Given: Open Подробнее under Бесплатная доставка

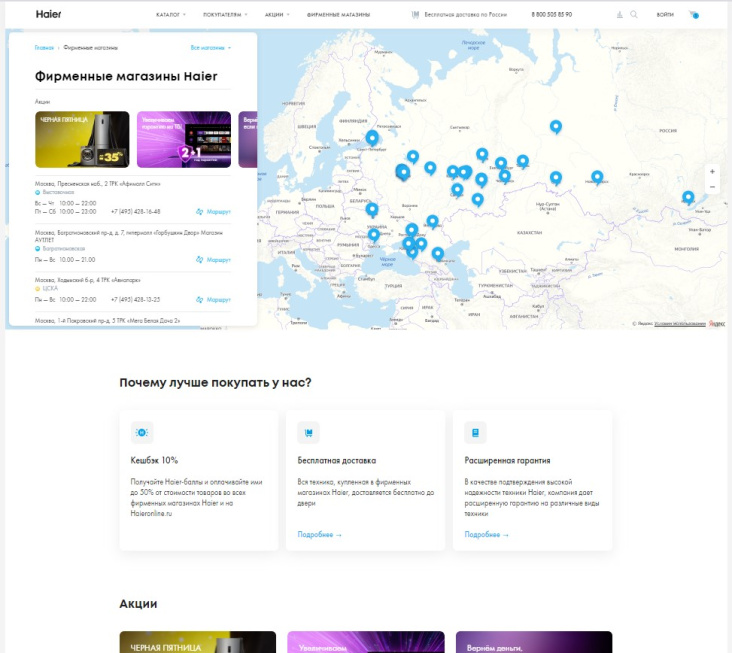Looking at the screenshot, I should click(x=320, y=534).
